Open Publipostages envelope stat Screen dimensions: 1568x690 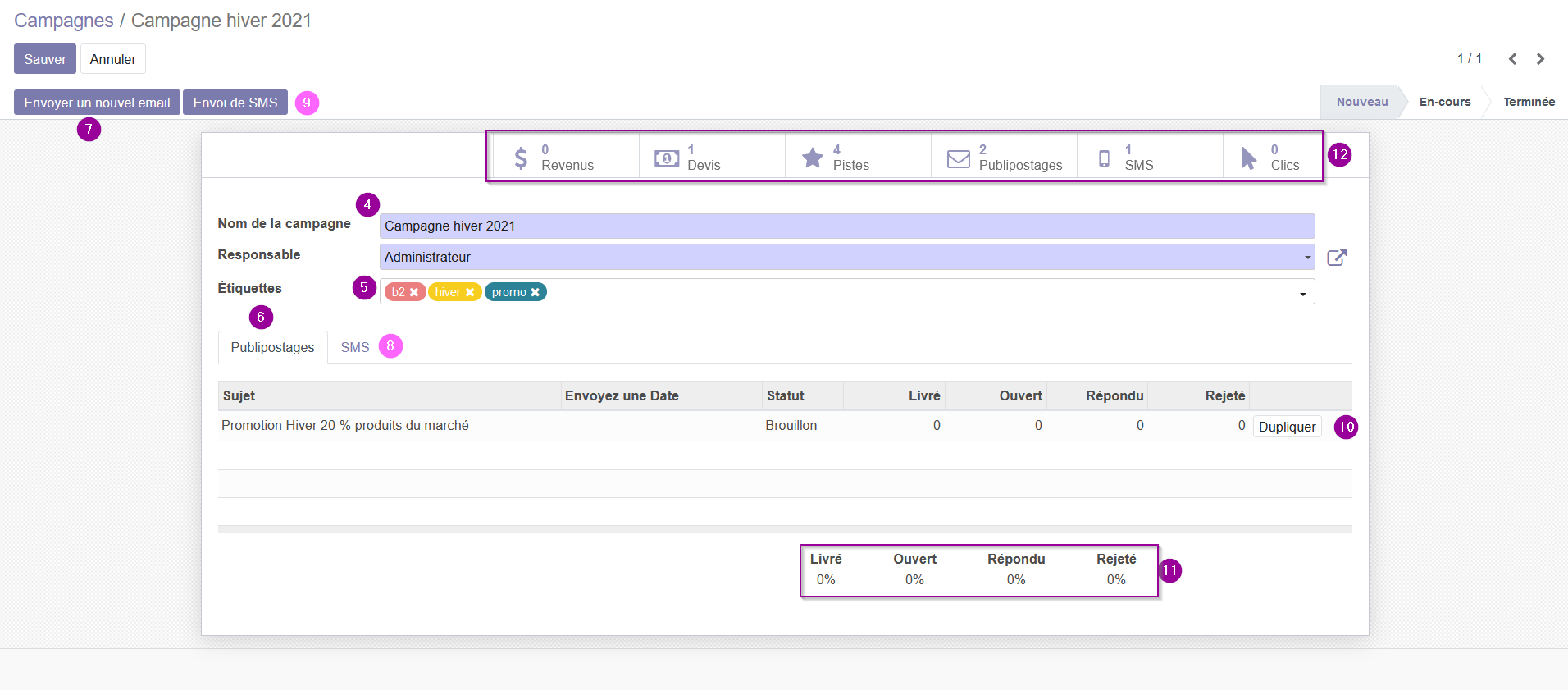[x=1004, y=157]
